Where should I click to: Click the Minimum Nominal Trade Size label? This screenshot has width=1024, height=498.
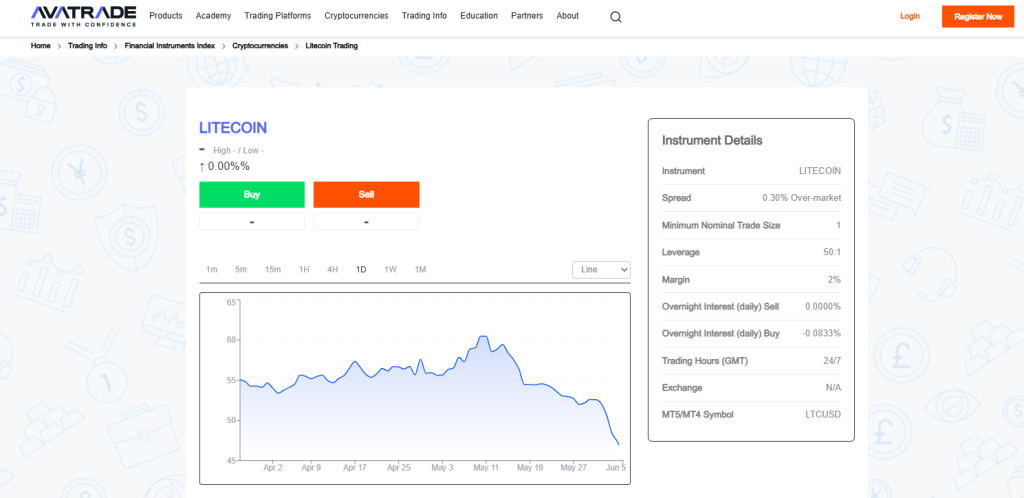coord(721,225)
